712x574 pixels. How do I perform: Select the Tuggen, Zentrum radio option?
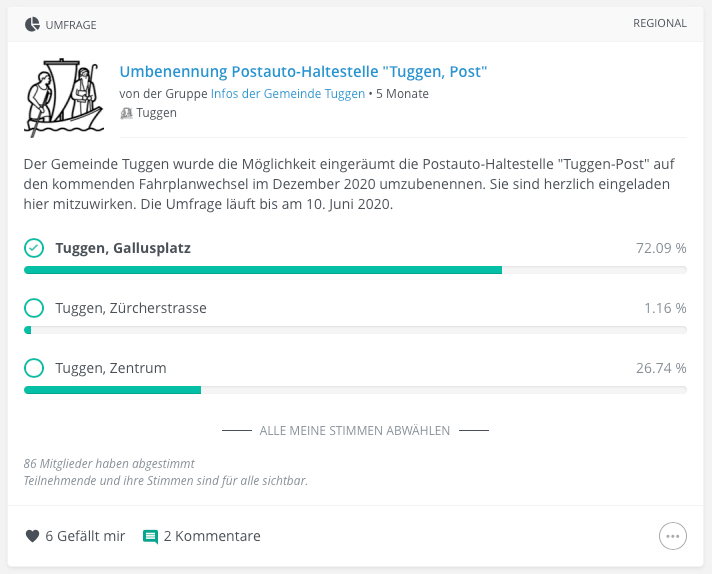click(x=34, y=368)
